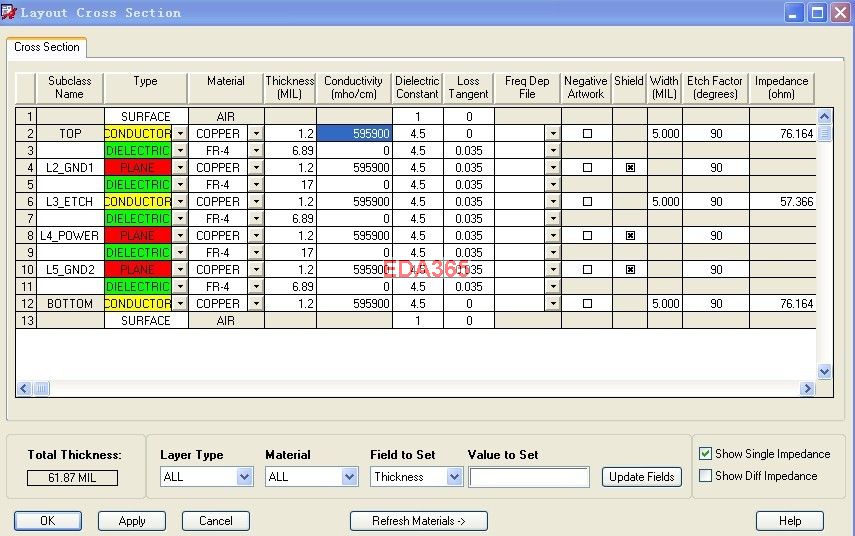
Task: Click the vertical scrollbar down arrow
Action: tap(824, 372)
